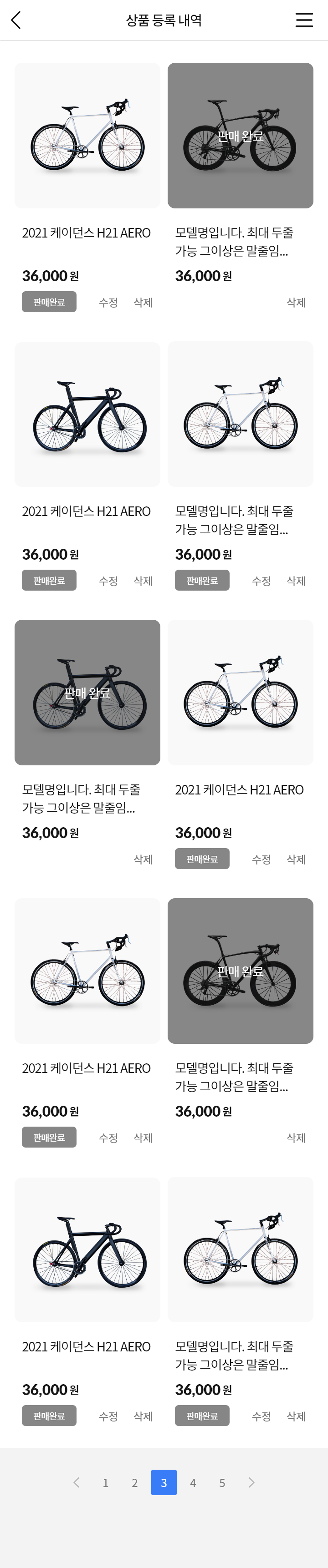This screenshot has height=1568, width=328.
Task: Open the first sold-out 판매 완료 thumbnail
Action: point(240,136)
